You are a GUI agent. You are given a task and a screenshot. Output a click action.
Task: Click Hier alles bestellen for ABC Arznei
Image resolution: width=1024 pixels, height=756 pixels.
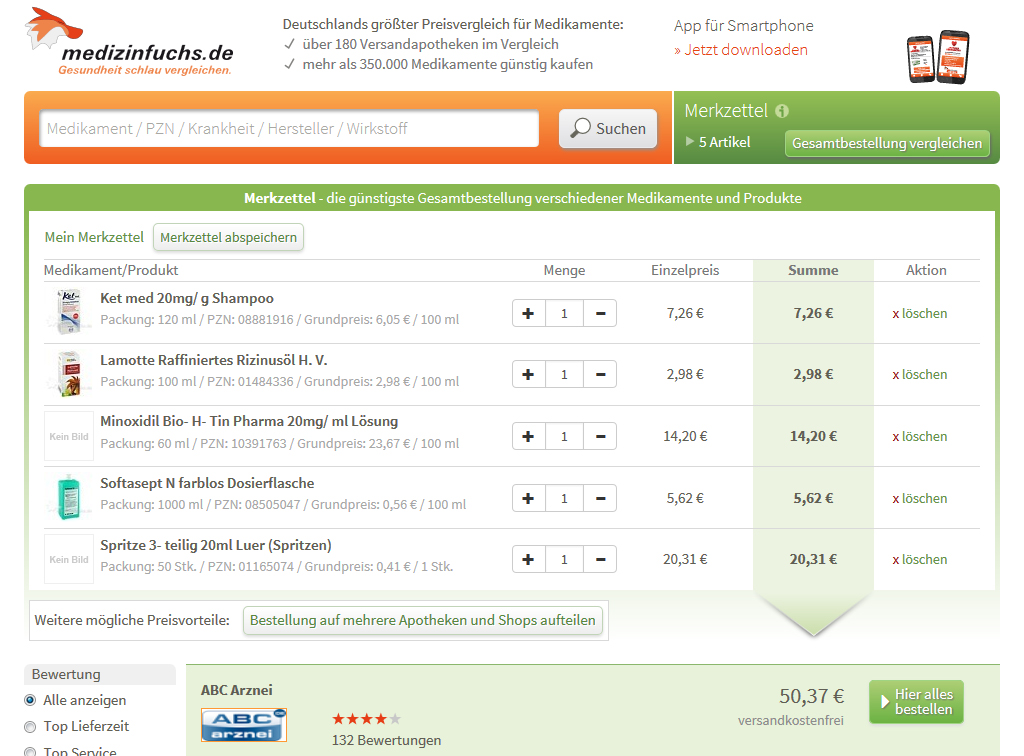(x=916, y=702)
